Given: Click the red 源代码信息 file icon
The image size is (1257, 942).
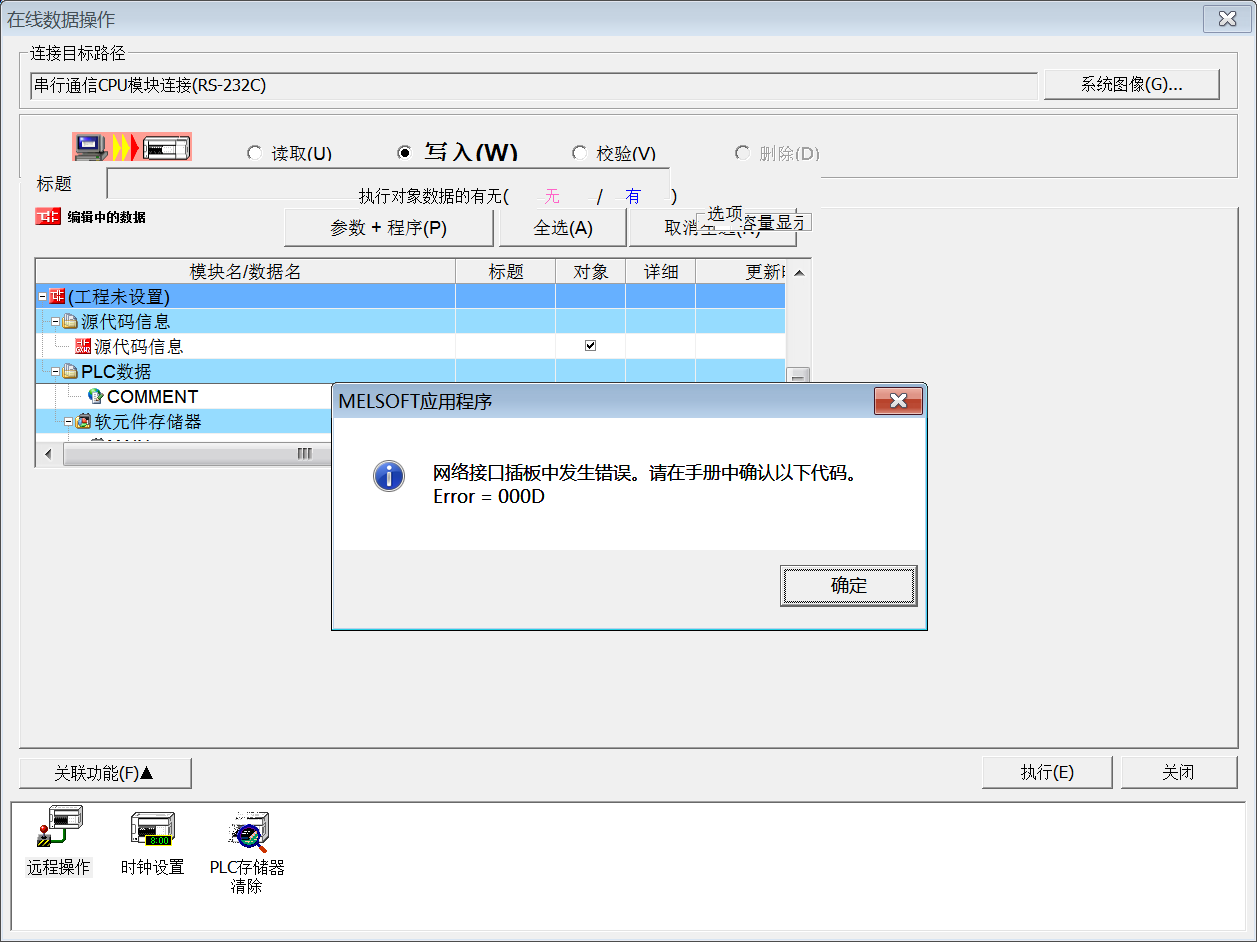Looking at the screenshot, I should click(83, 347).
